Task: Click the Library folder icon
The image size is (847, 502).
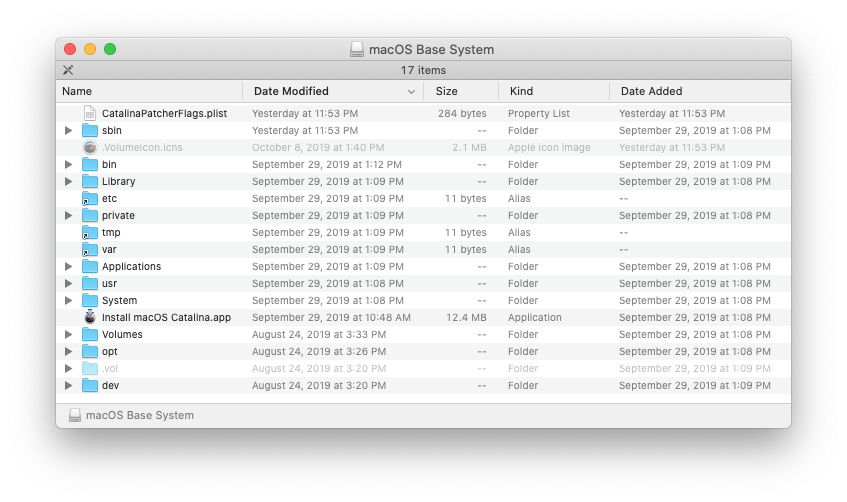Action: (90, 182)
